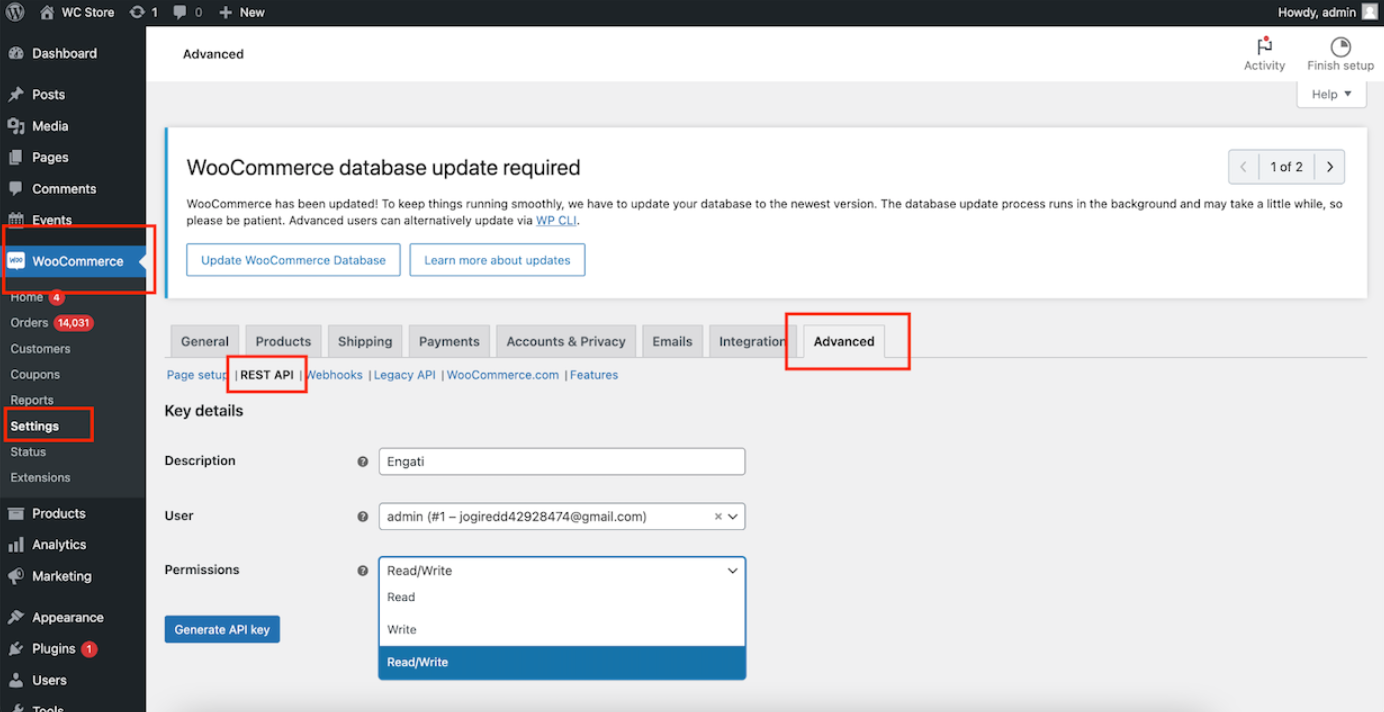The height and width of the screenshot is (712, 1384).
Task: Click Update WooCommerce Database button
Action: [x=293, y=260]
